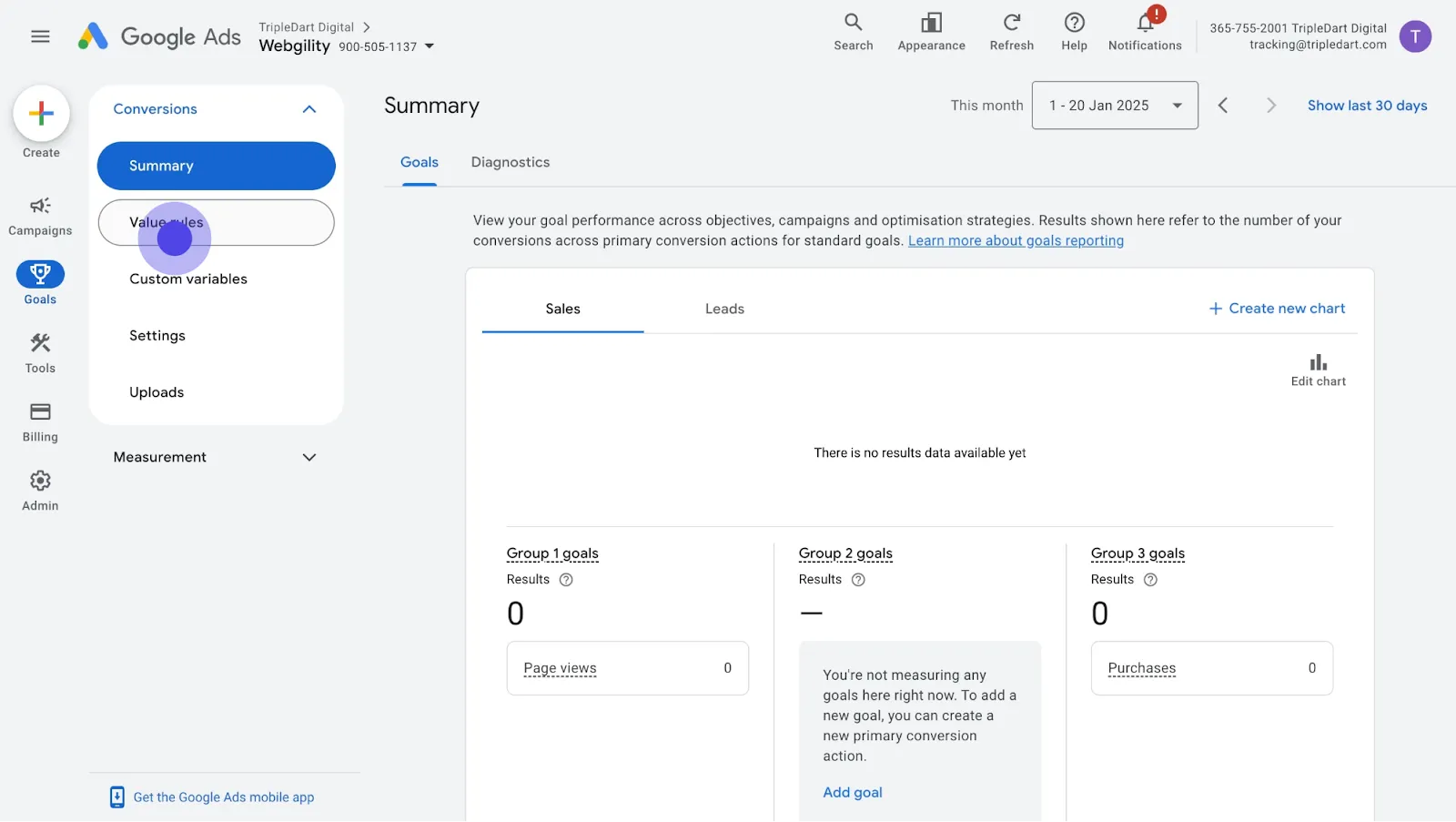Click Group 2 goals heading

click(x=845, y=553)
